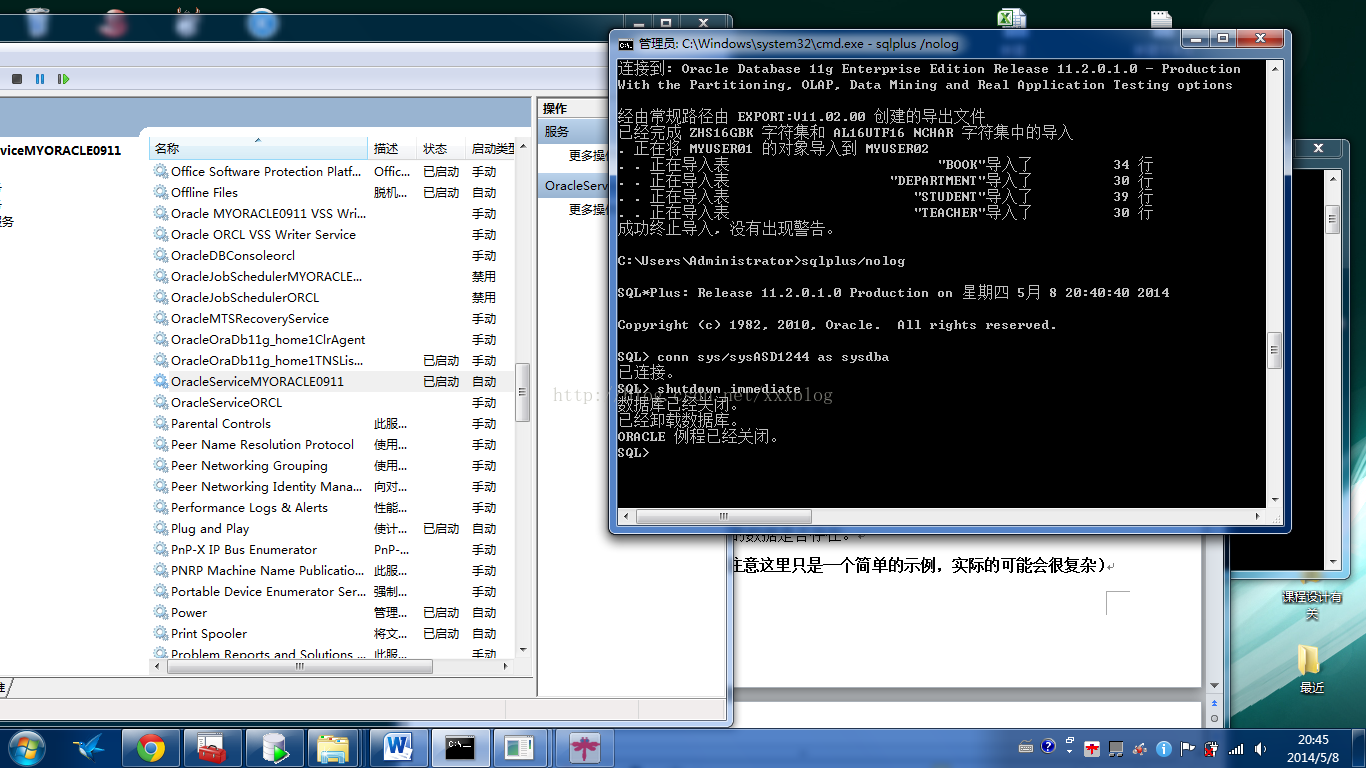
Task: Click cmd horizontal scrollbar right arrow
Action: pyautogui.click(x=1258, y=517)
